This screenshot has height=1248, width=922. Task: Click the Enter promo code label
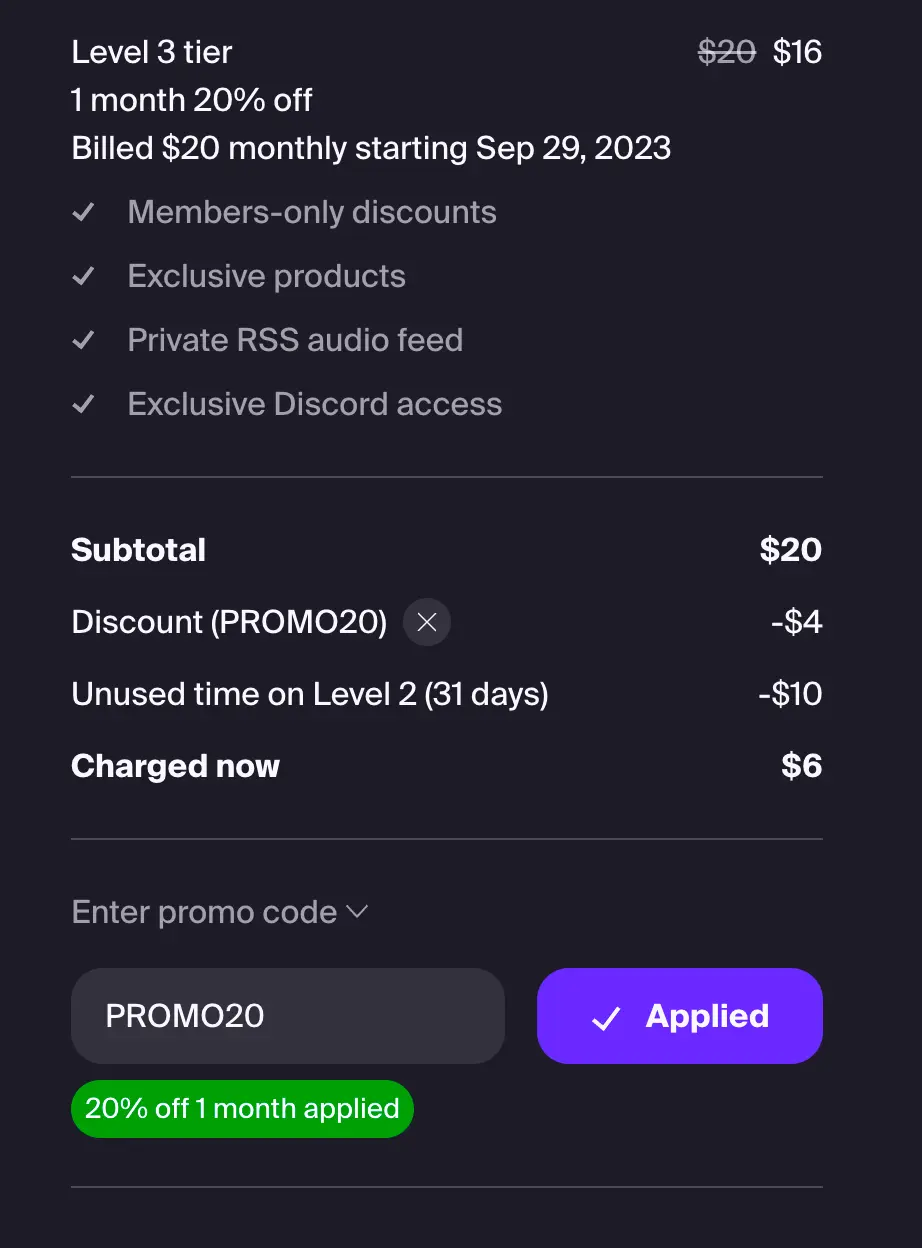204,912
